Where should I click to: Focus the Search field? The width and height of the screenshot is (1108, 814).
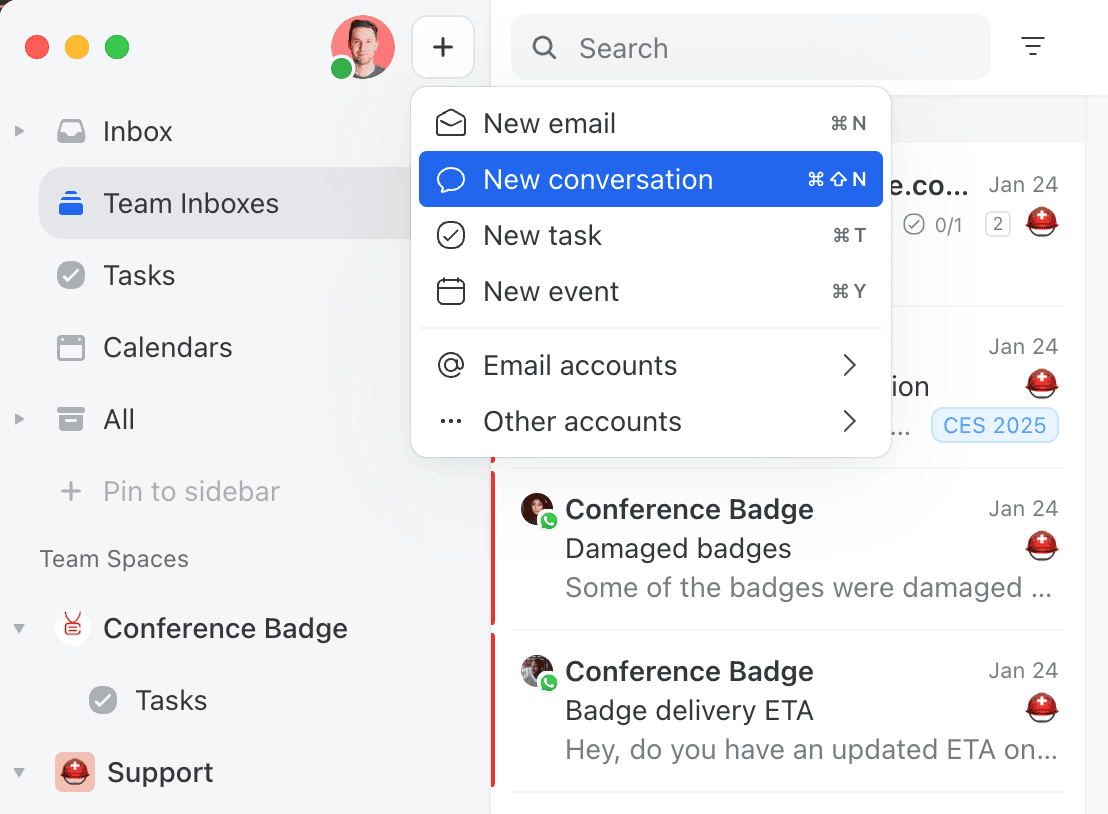pyautogui.click(x=750, y=48)
